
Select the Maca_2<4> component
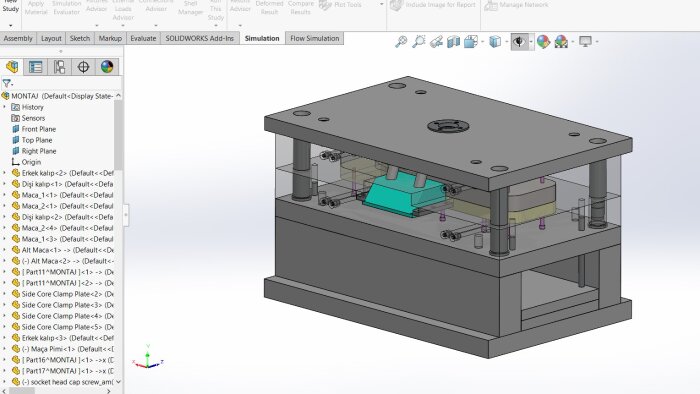[62, 228]
